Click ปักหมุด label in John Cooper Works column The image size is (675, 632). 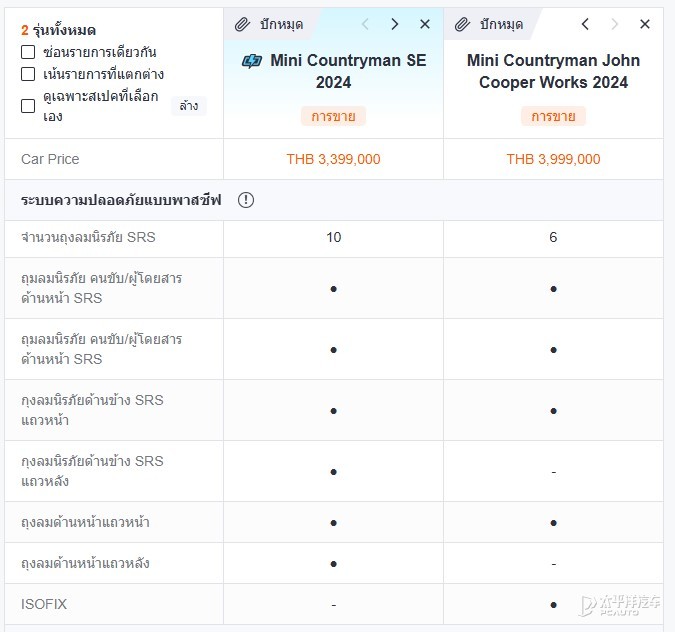(502, 25)
